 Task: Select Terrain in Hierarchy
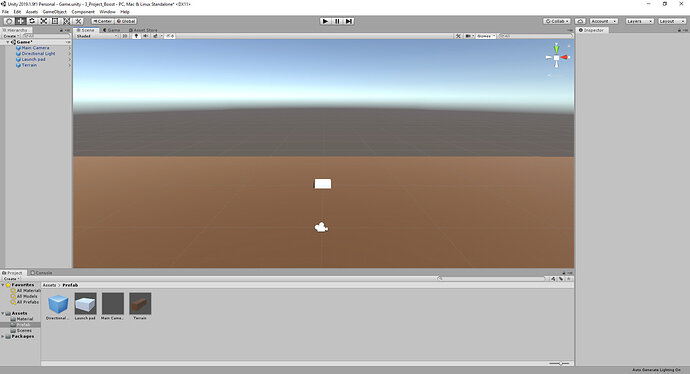click(x=29, y=65)
